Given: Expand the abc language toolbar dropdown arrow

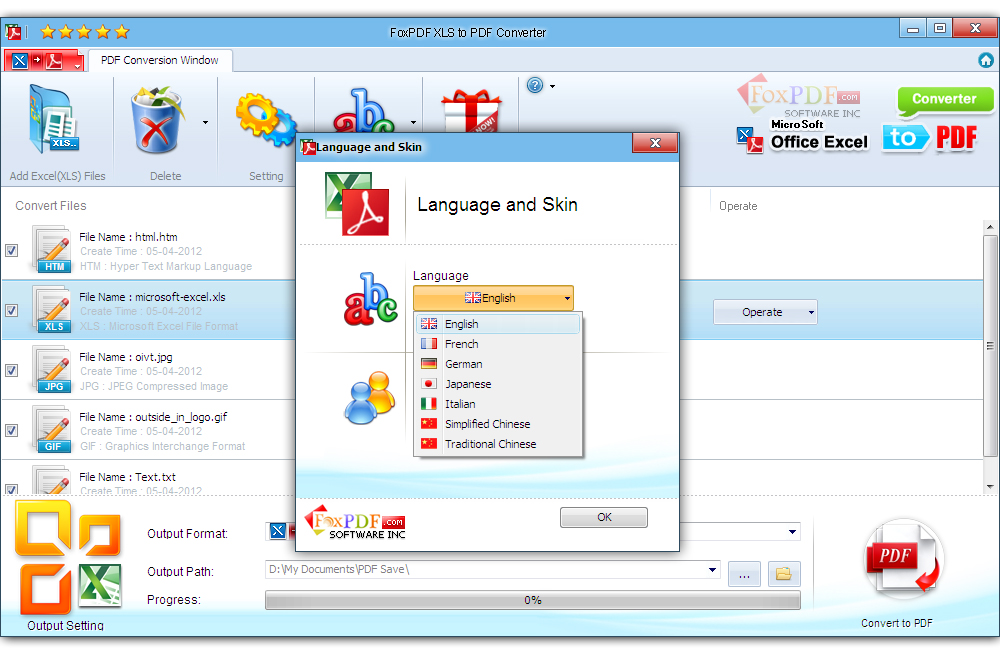Looking at the screenshot, I should coord(413,122).
